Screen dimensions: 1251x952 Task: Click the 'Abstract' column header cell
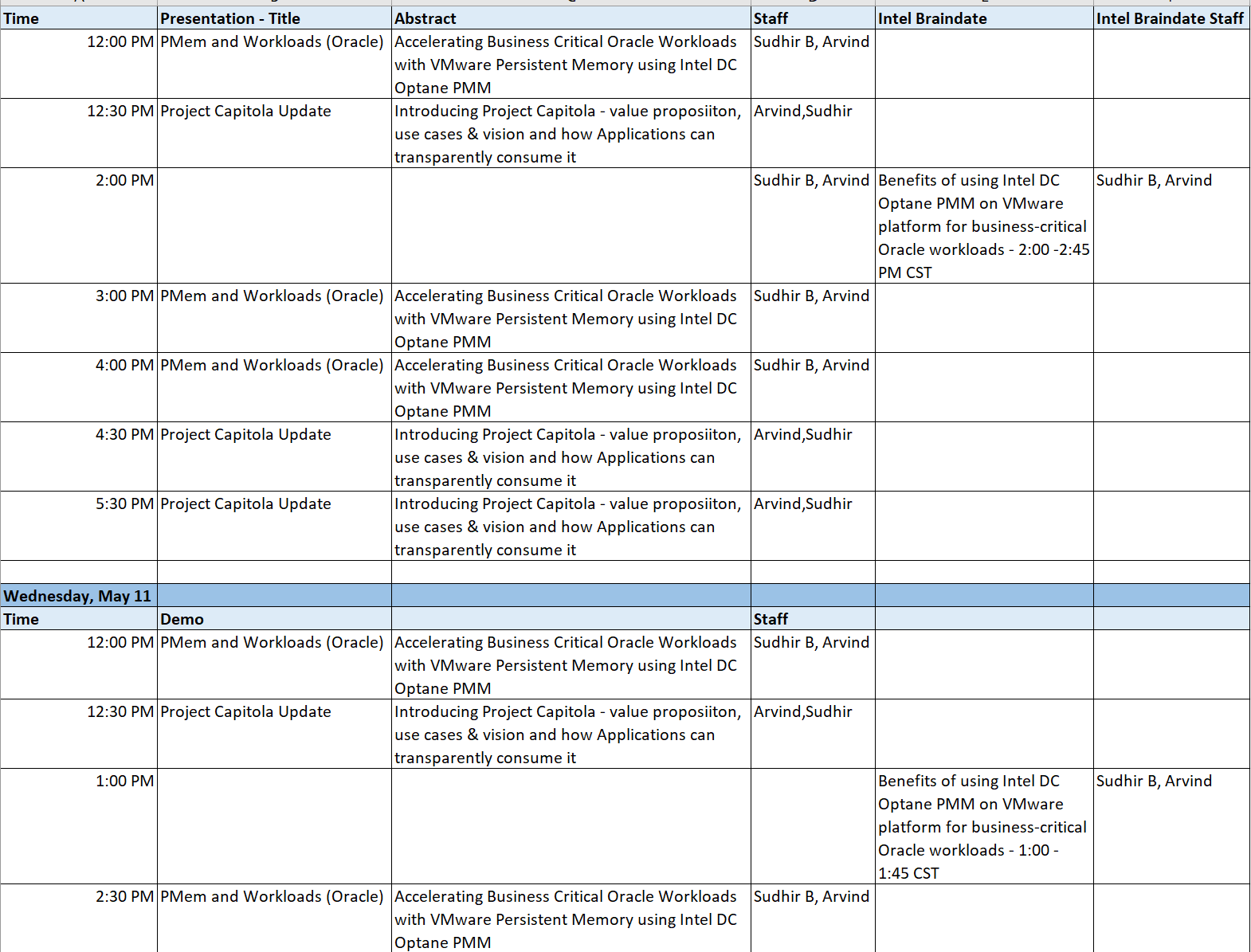pos(571,18)
